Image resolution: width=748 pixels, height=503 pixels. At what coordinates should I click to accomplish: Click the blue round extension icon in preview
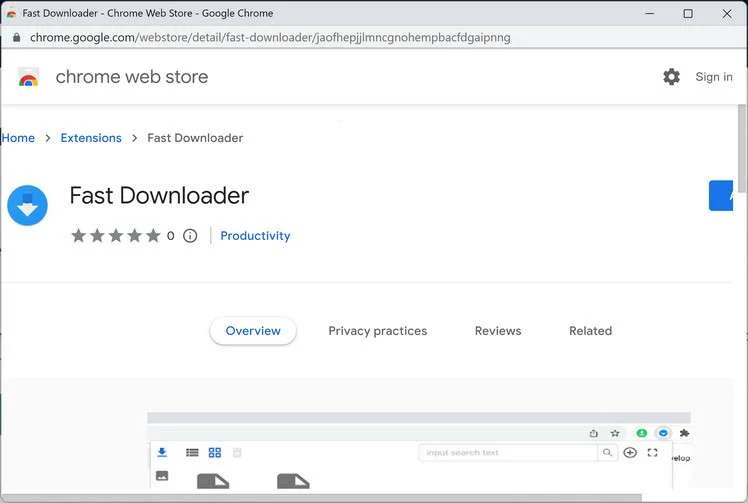pyautogui.click(x=663, y=433)
